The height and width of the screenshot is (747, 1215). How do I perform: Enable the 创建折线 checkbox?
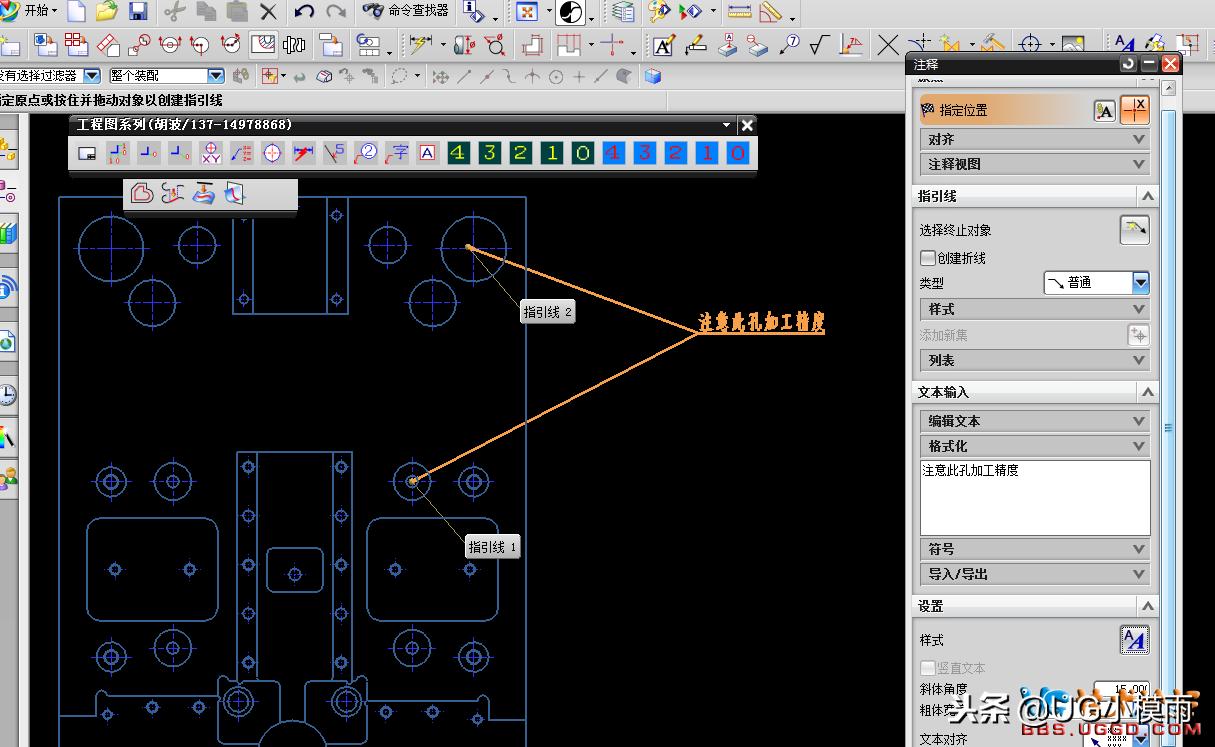(928, 258)
